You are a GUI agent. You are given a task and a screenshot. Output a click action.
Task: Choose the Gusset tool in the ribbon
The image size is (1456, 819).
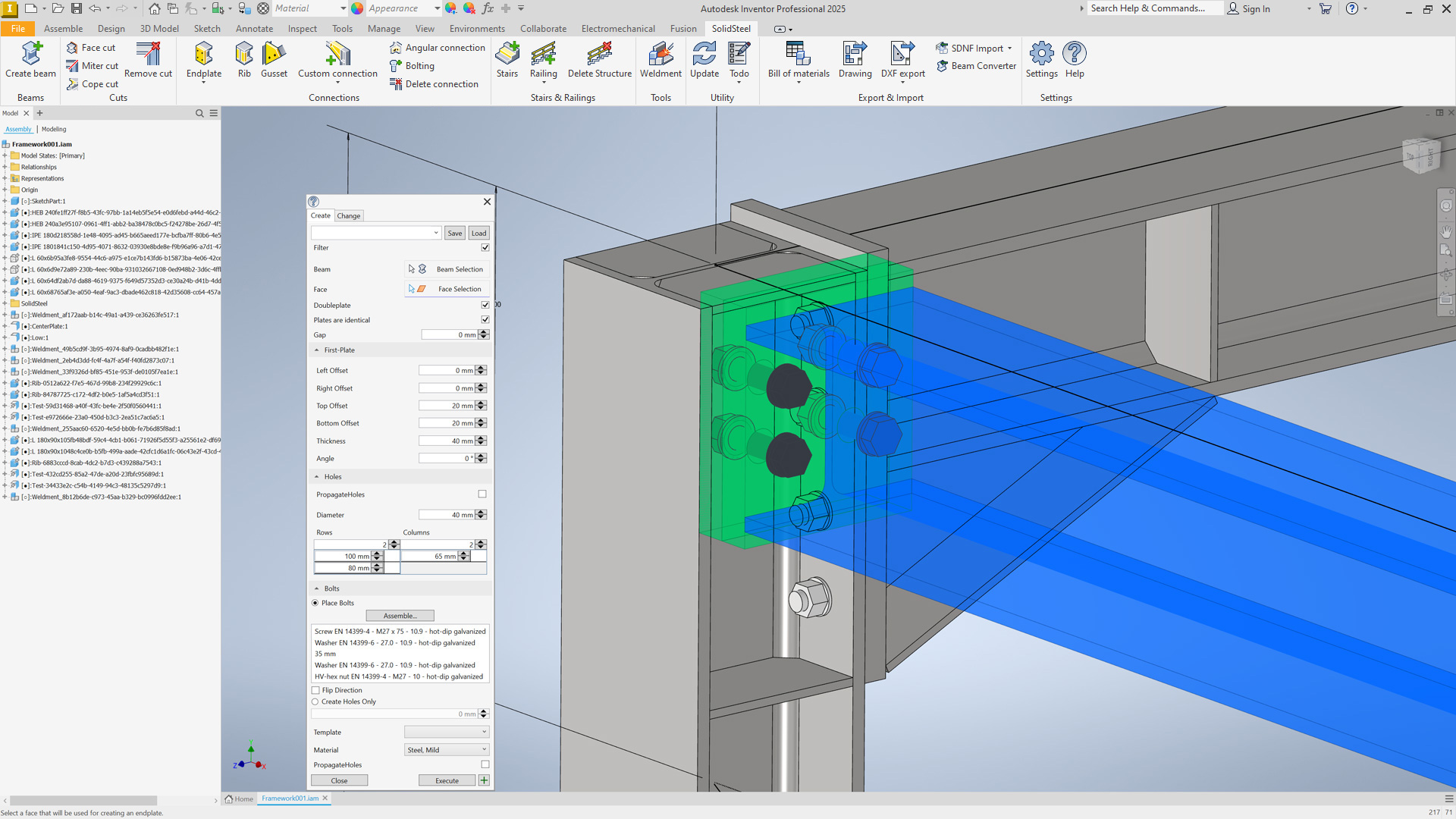274,55
